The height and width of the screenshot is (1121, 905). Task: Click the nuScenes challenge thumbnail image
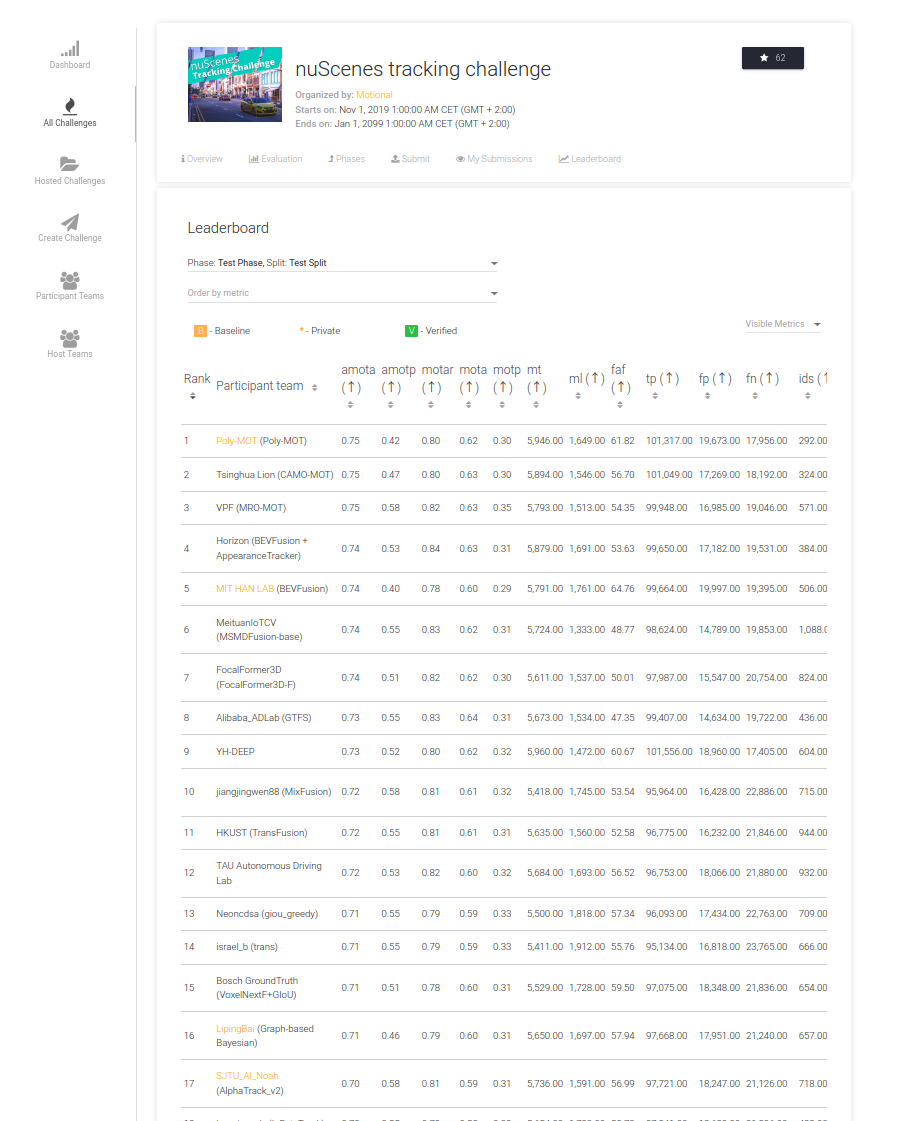coord(234,84)
